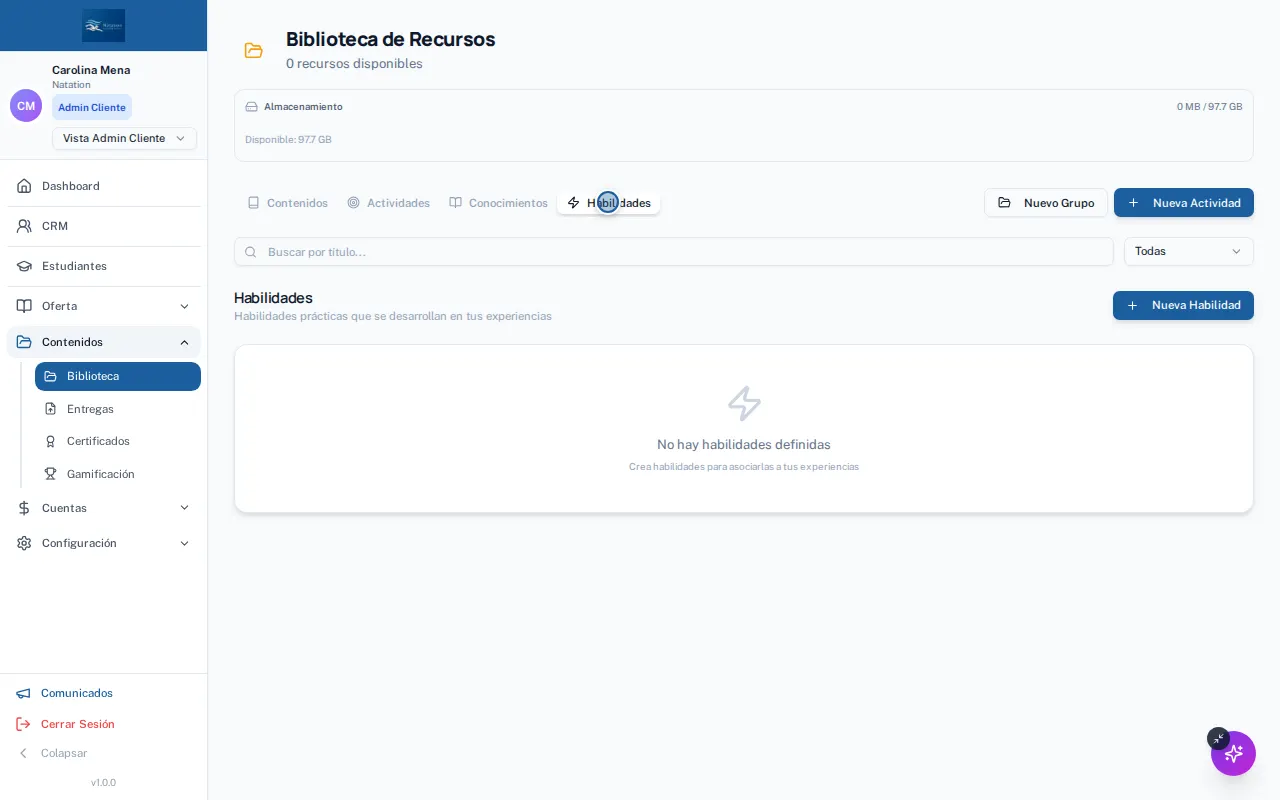Click the "No hay habilidades definidas" message
This screenshot has width=1280, height=800.
744,444
